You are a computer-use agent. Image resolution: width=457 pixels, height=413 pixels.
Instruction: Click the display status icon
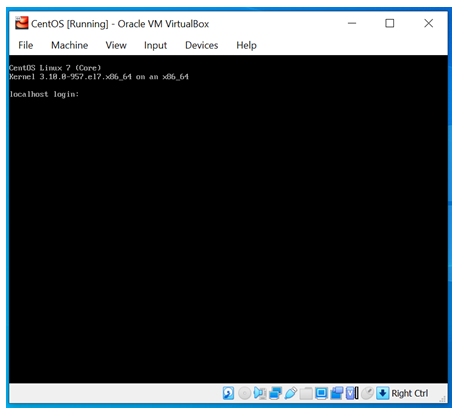click(321, 393)
